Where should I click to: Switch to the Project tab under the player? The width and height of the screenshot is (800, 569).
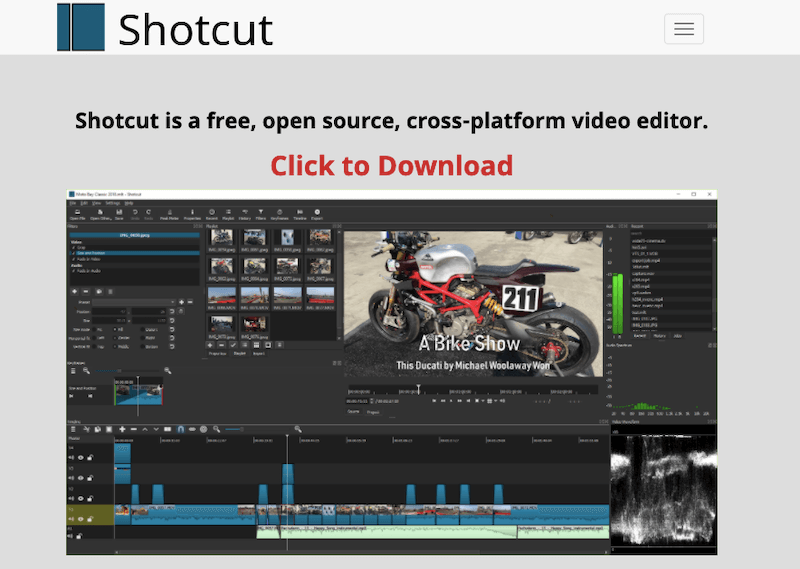point(373,412)
